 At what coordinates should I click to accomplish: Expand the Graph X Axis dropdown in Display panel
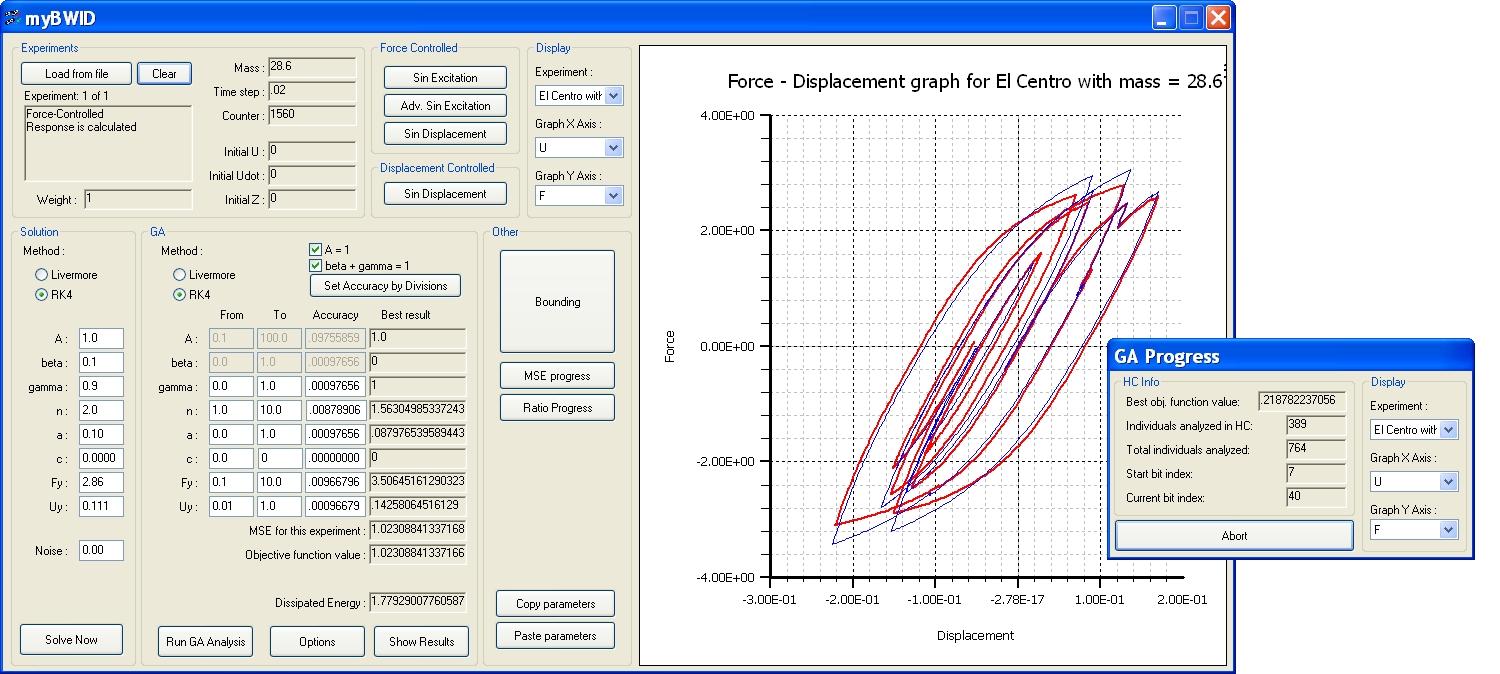point(613,148)
